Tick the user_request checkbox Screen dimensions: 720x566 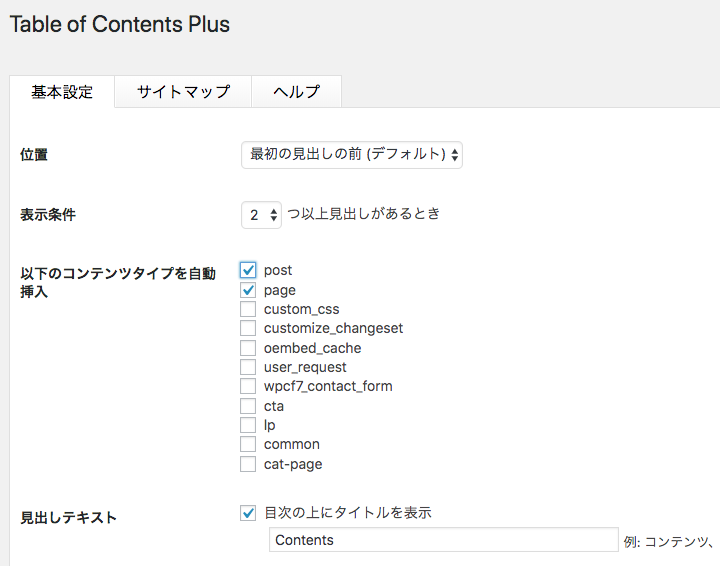click(x=249, y=367)
